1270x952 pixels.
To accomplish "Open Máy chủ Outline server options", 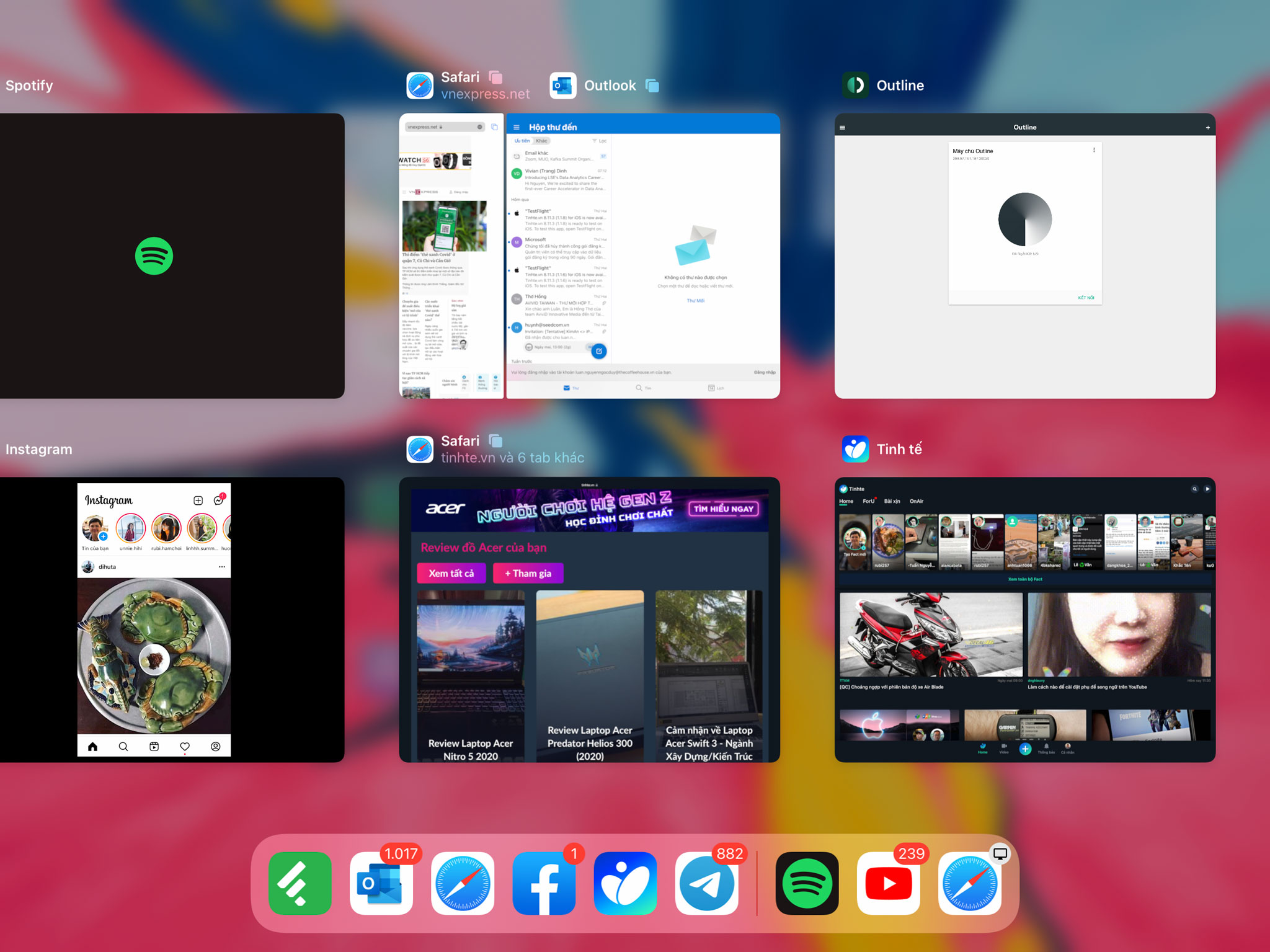I will click(1094, 151).
